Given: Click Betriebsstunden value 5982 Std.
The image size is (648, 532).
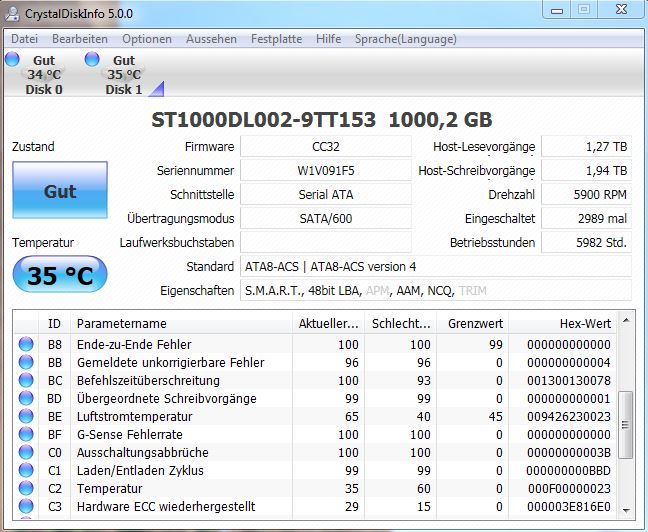Looking at the screenshot, I should coord(586,242).
